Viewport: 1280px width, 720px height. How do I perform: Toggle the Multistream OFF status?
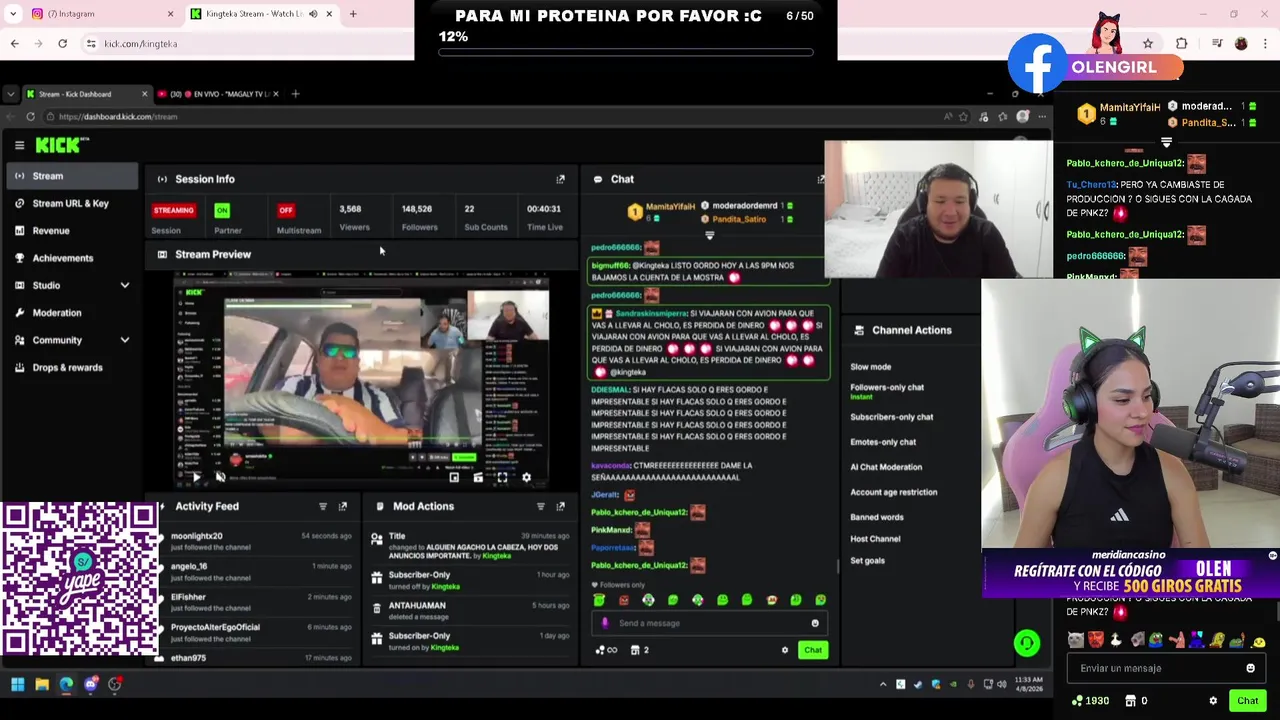pos(286,210)
